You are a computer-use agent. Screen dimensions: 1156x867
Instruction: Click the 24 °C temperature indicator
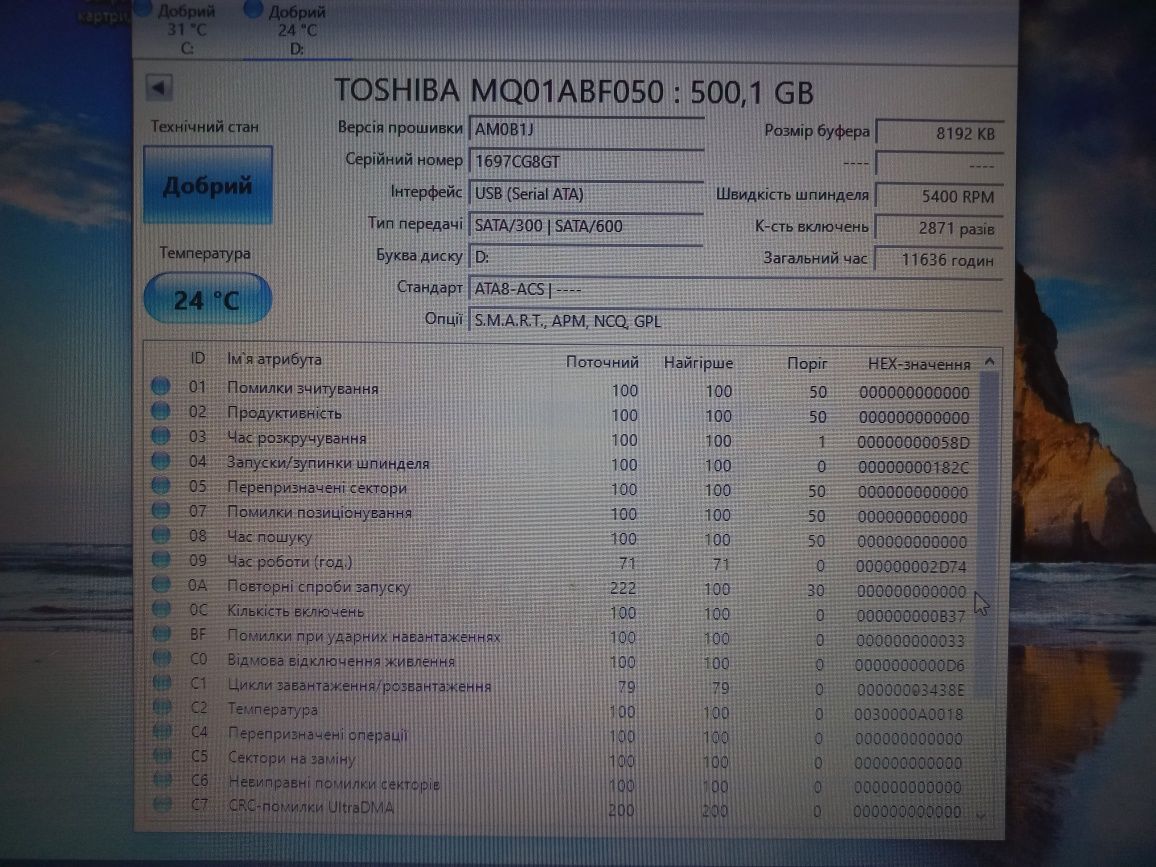click(208, 299)
